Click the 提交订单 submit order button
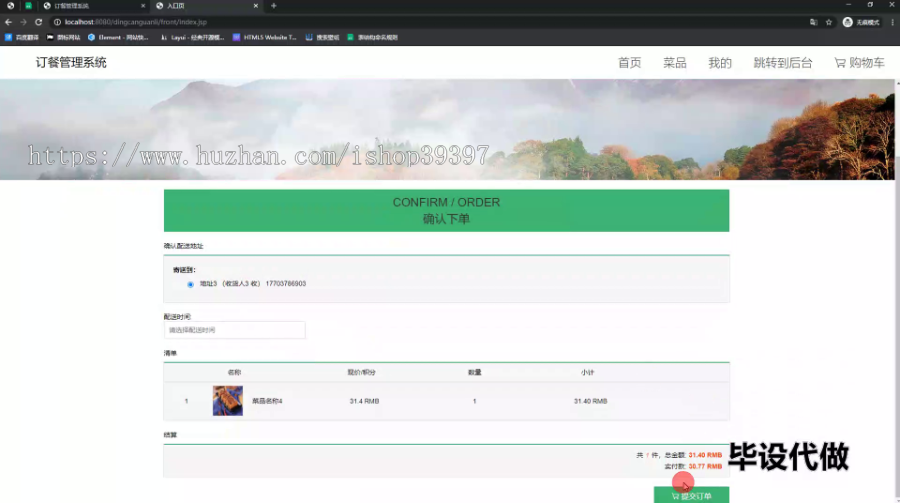The image size is (900, 503). [x=692, y=496]
